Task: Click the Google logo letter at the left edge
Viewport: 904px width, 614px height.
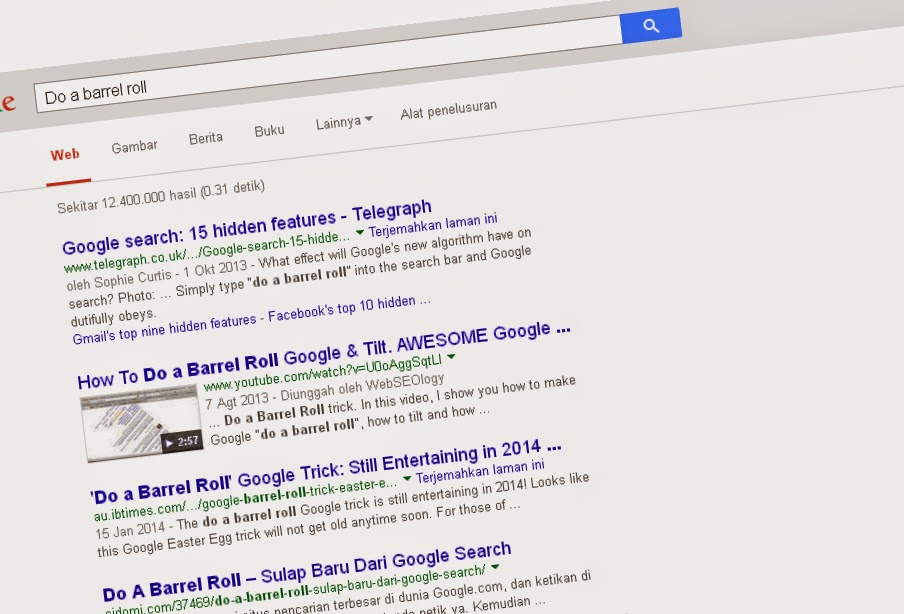Action: point(7,103)
